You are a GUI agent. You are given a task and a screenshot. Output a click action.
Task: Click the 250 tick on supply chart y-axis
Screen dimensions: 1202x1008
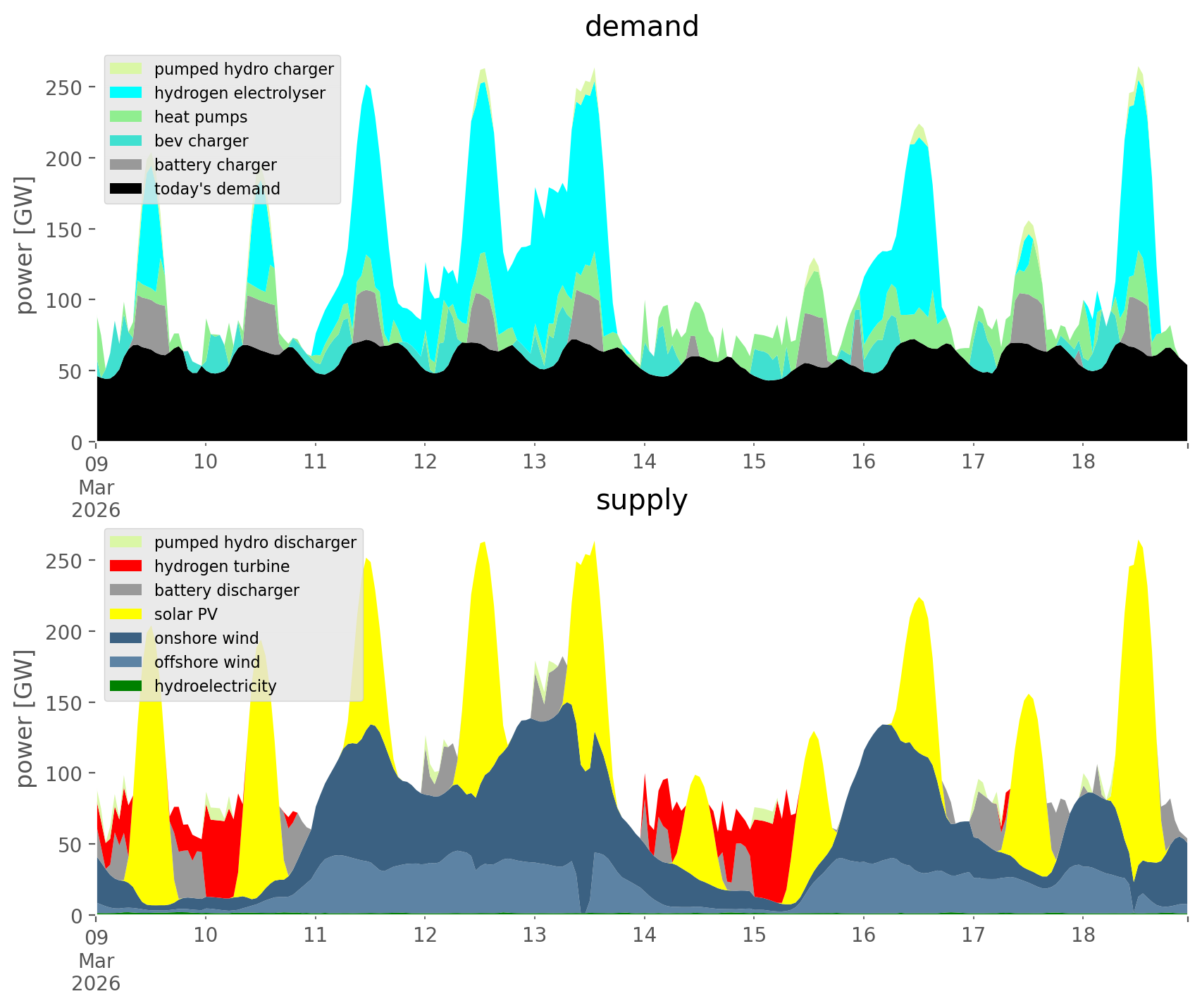69,561
